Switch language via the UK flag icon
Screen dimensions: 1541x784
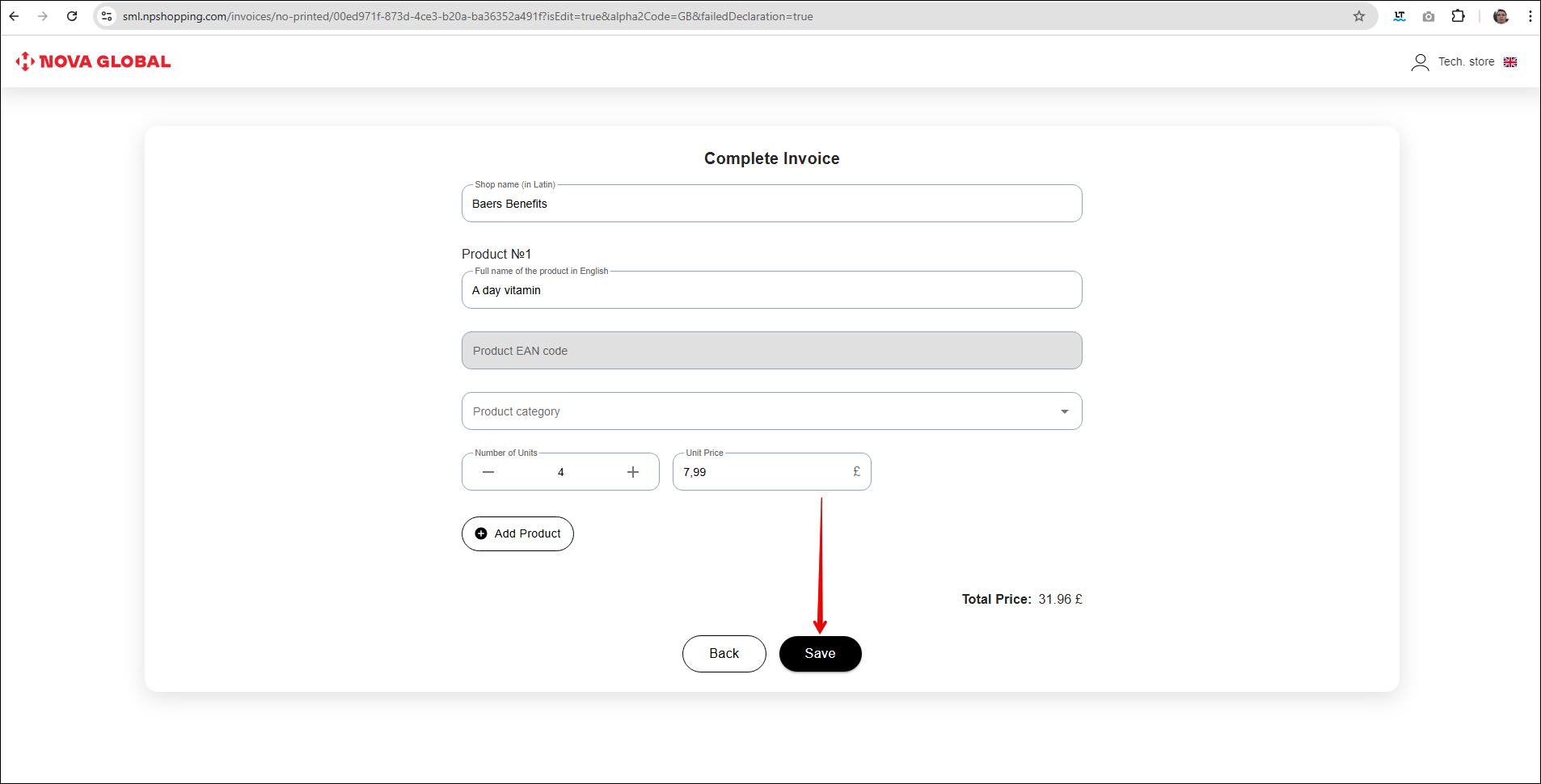(1509, 62)
